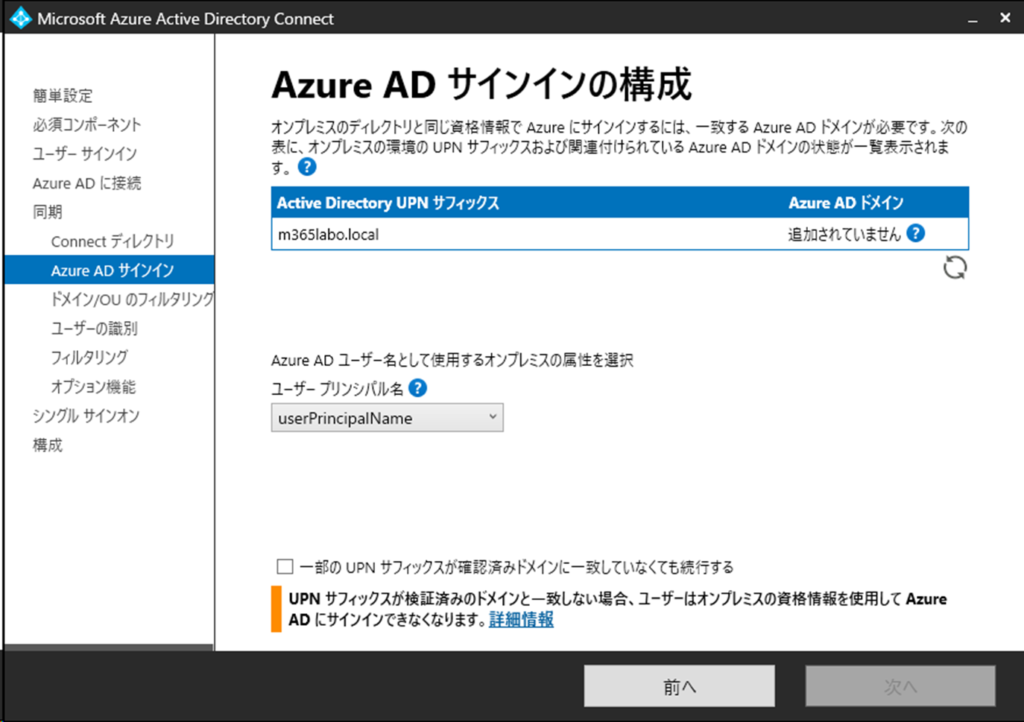
Task: Select m365labo.local UPN suffix cell
Action: [328, 234]
